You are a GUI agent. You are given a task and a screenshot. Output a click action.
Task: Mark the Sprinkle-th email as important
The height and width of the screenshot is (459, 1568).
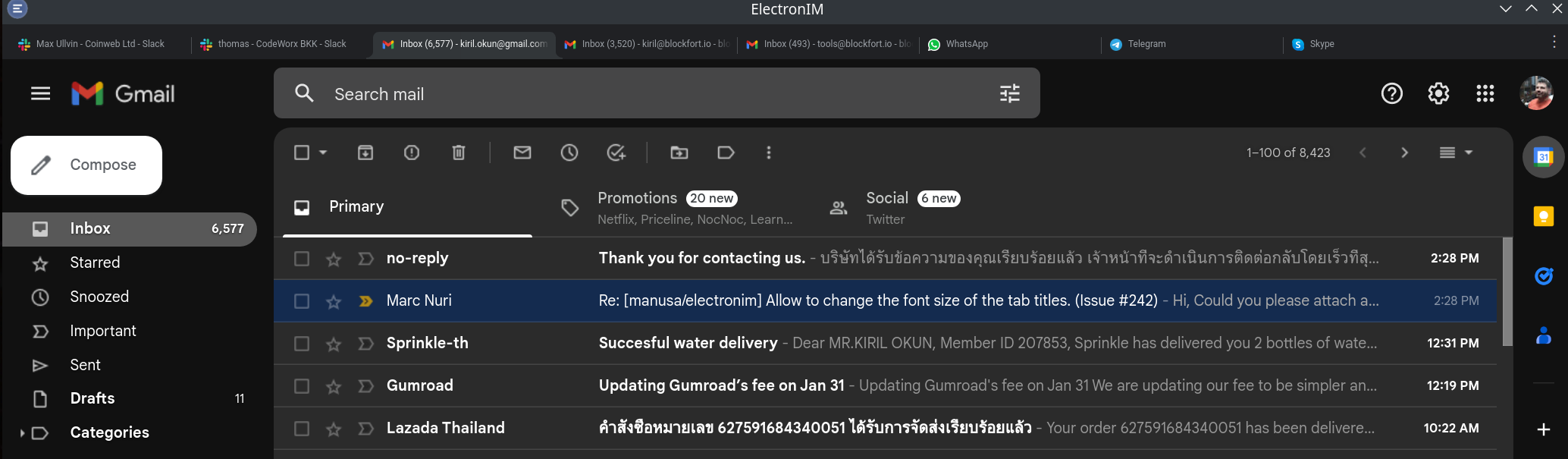point(365,343)
